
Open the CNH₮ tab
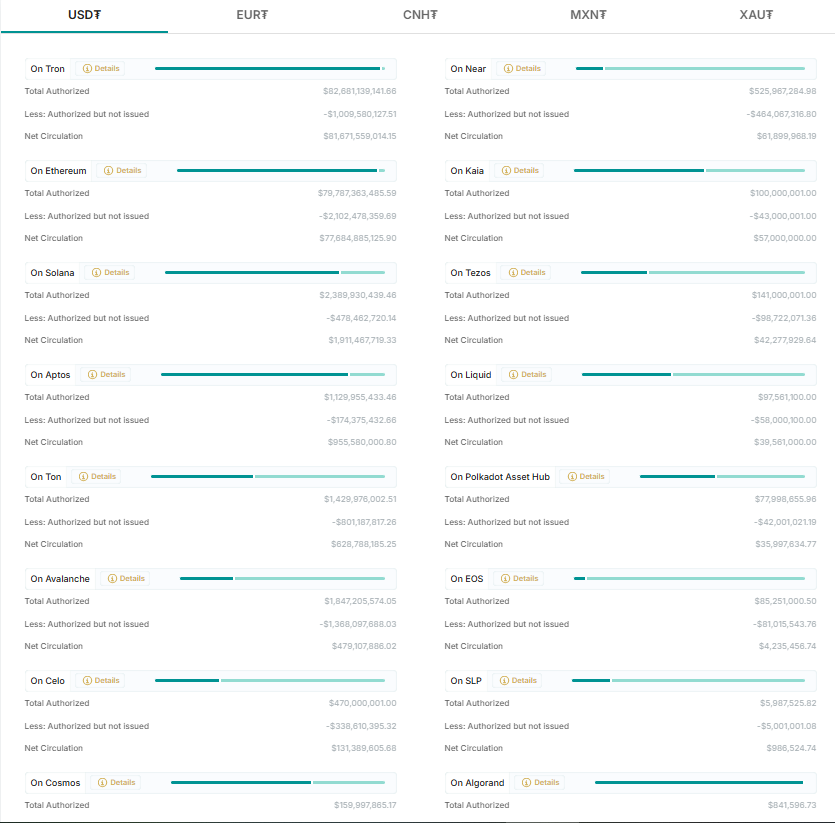[x=420, y=15]
